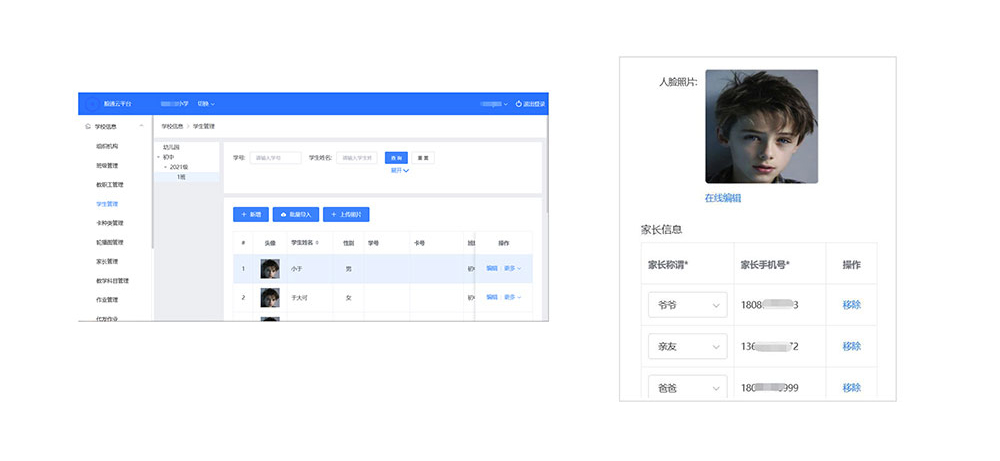1000x461 pixels.
Task: Open the avatar thumbnail in row 1
Action: pos(269,268)
